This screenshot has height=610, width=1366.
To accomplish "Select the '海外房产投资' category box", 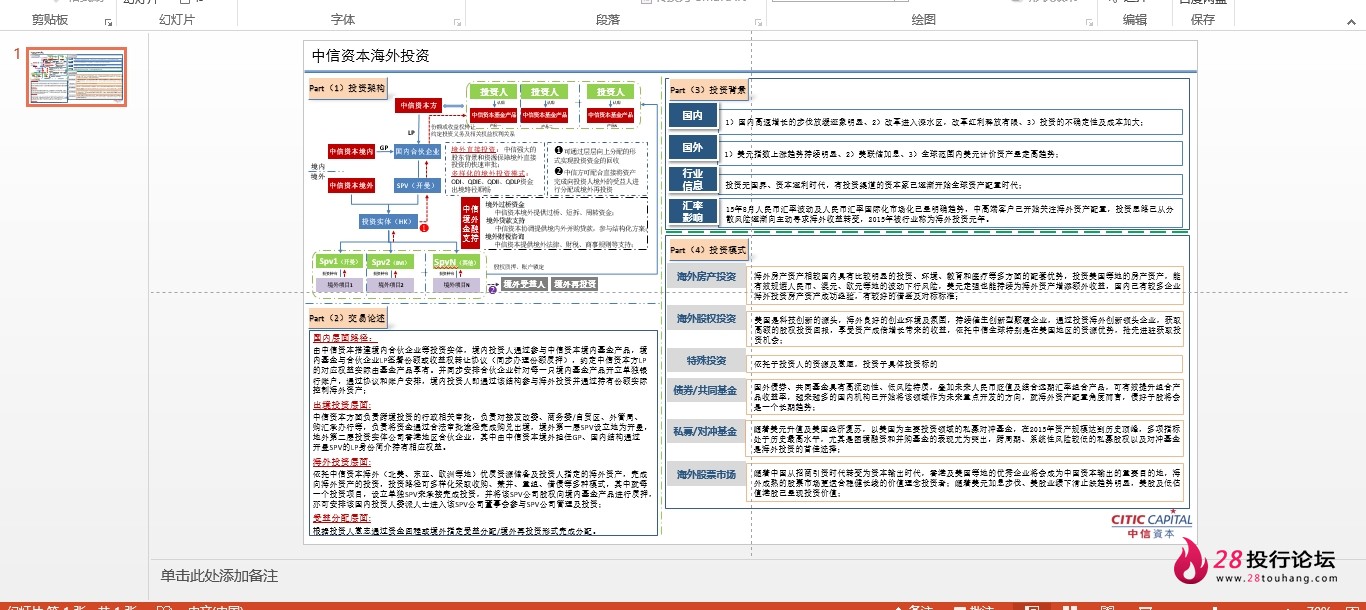I will pyautogui.click(x=706, y=277).
